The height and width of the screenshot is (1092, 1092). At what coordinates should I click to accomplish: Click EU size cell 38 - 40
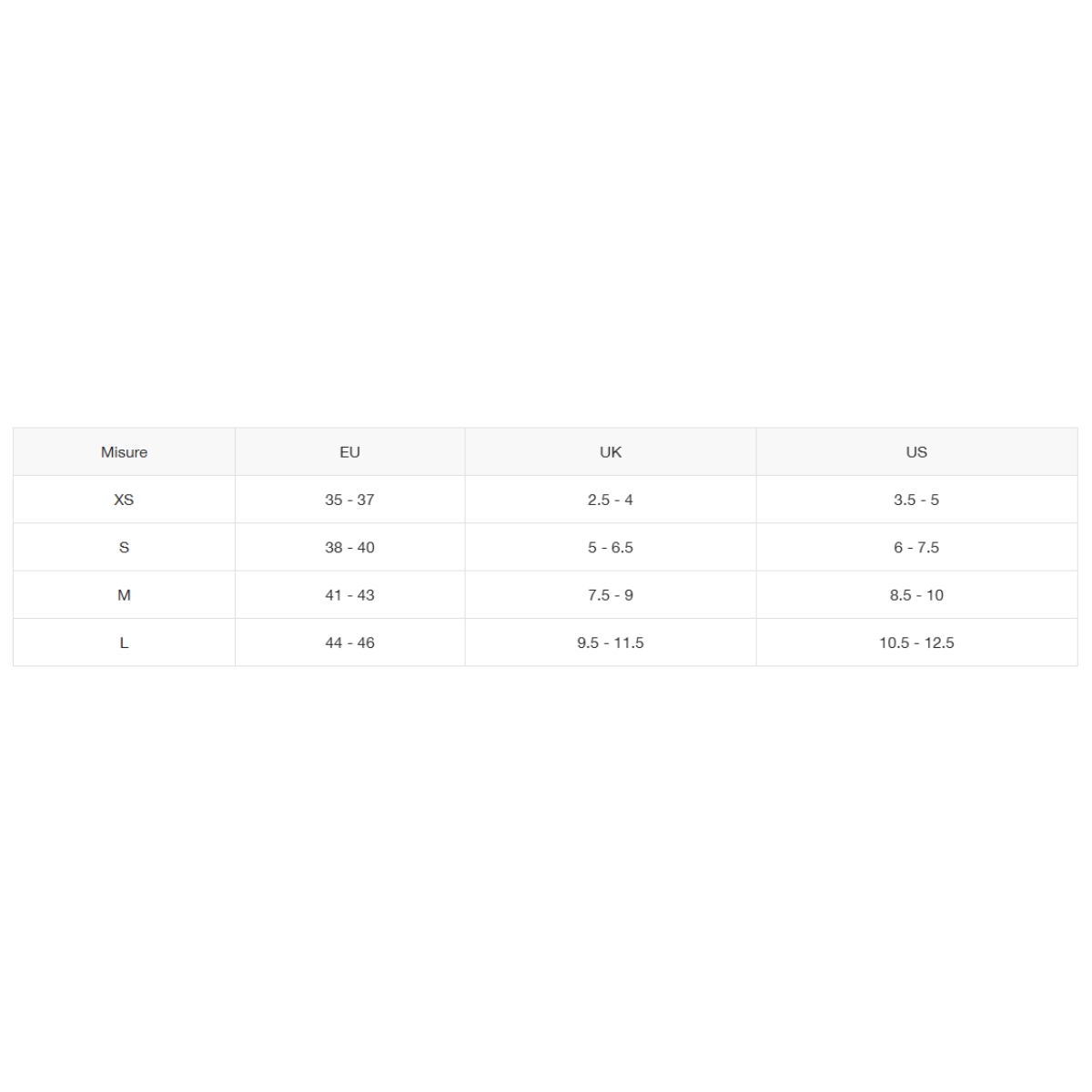tap(349, 548)
